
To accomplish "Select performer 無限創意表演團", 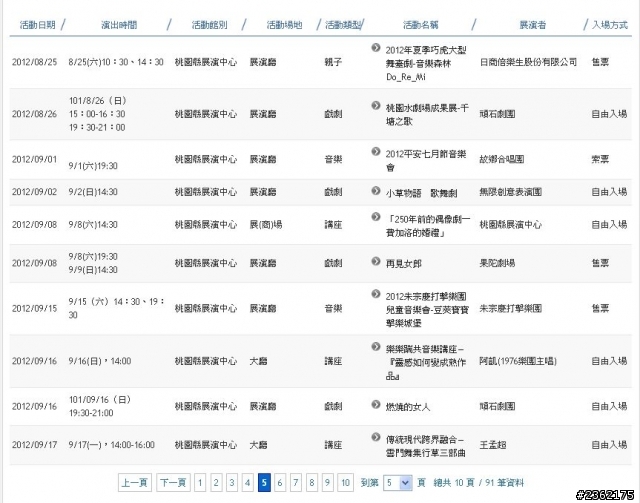I will pyautogui.click(x=511, y=191).
